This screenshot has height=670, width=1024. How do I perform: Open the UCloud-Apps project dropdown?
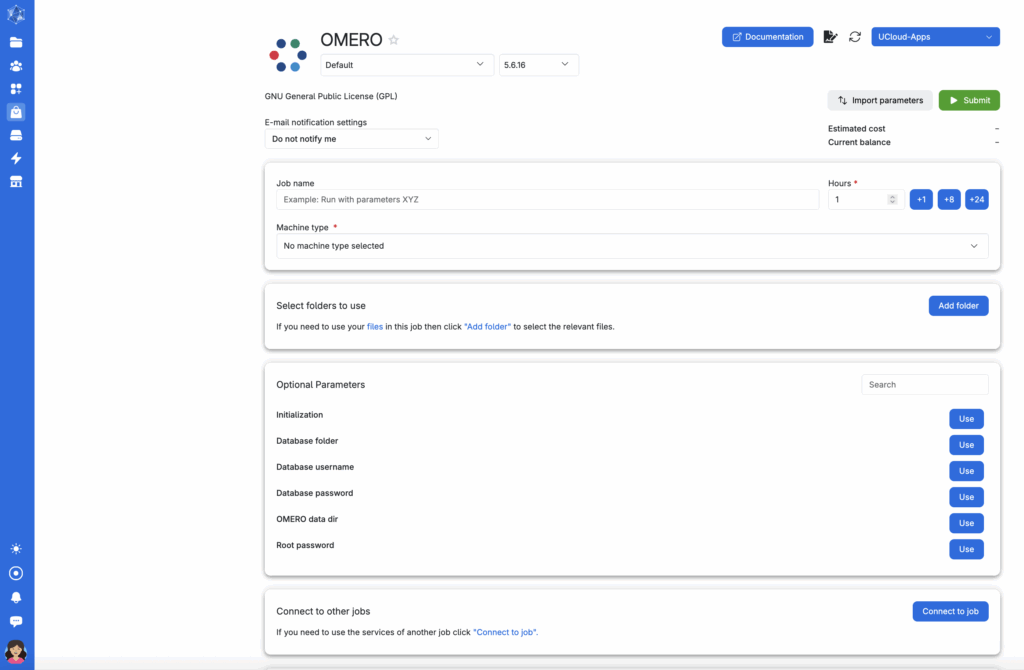point(935,37)
